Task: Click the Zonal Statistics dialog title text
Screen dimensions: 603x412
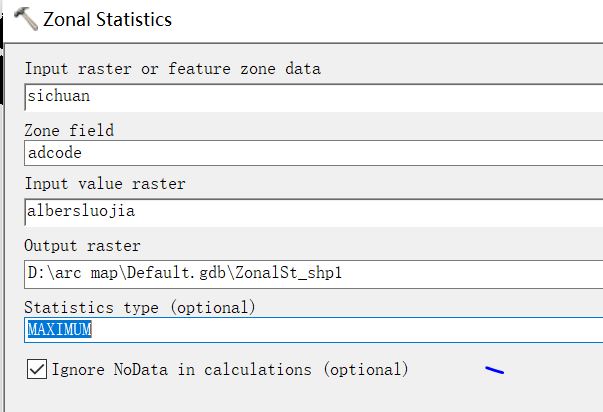Action: click(109, 20)
